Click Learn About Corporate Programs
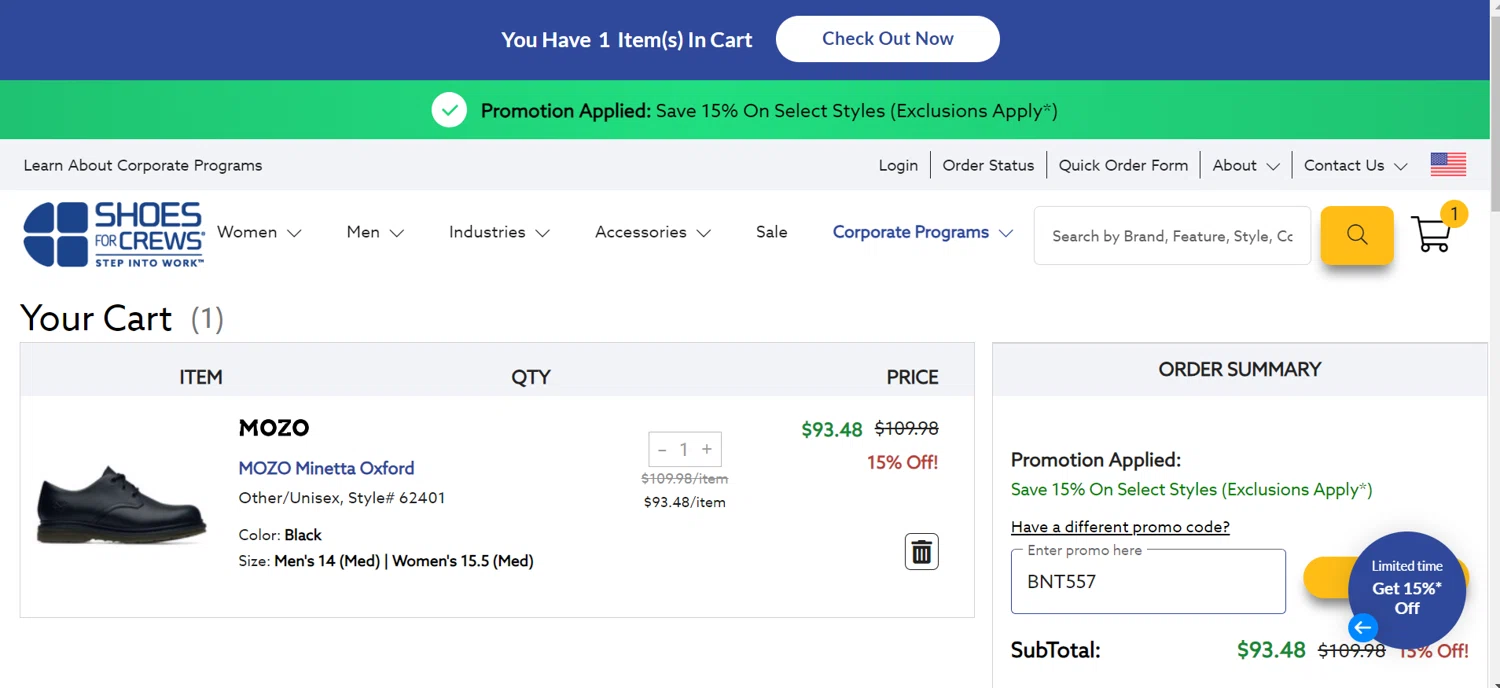1500x688 pixels. pos(143,165)
